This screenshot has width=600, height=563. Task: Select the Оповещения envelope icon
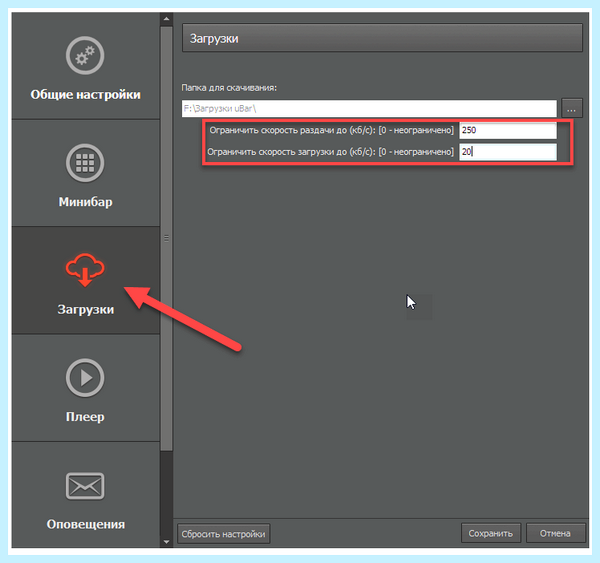click(85, 486)
